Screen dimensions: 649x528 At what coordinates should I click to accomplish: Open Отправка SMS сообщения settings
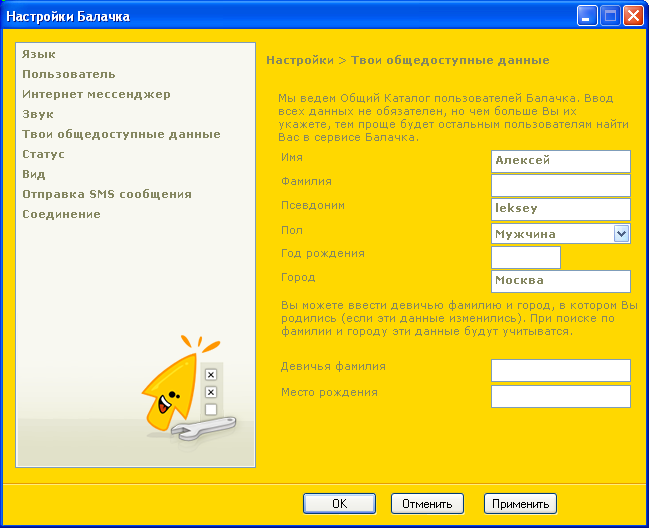click(106, 194)
